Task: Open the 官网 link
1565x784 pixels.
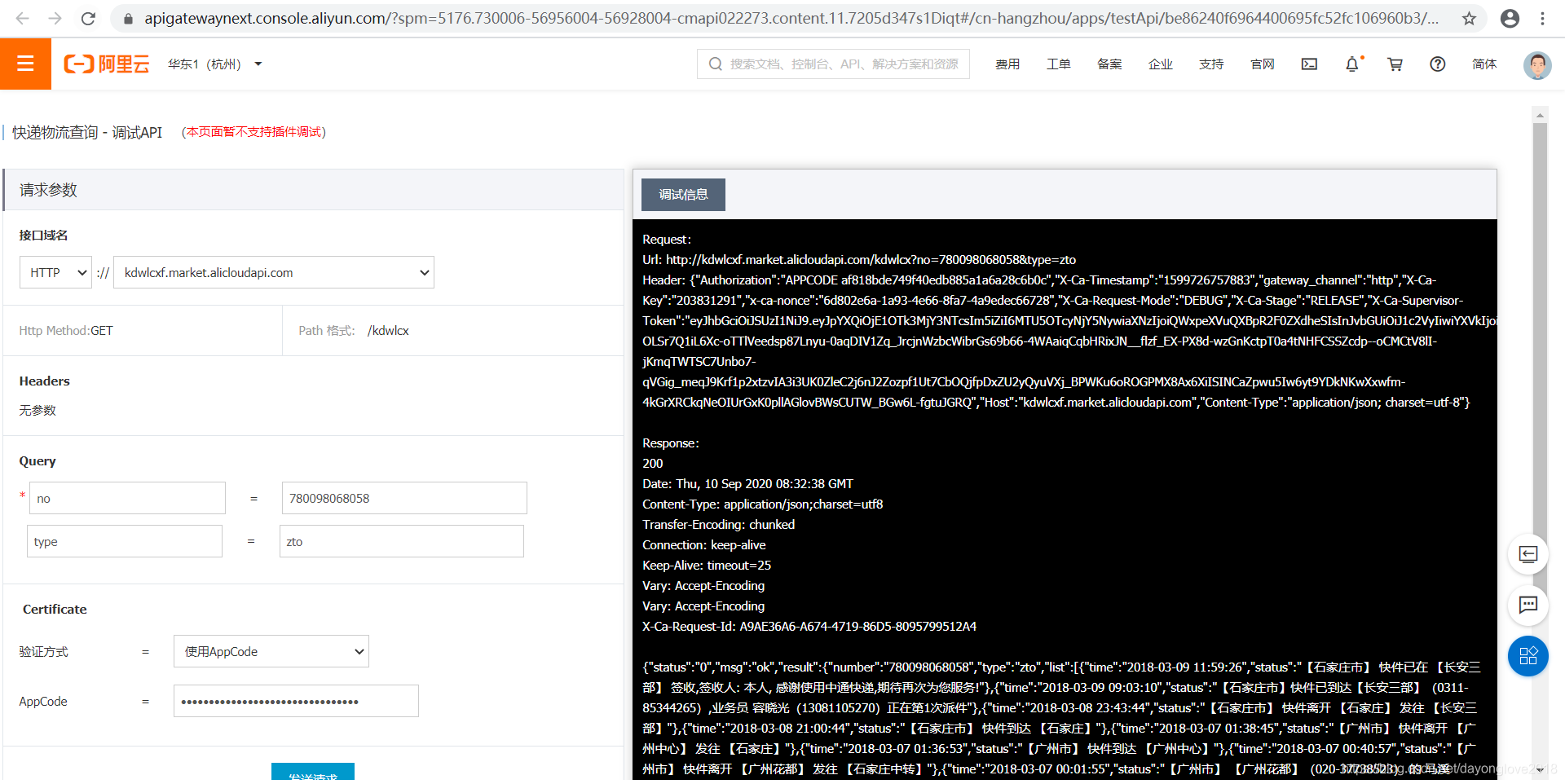Action: [1262, 64]
